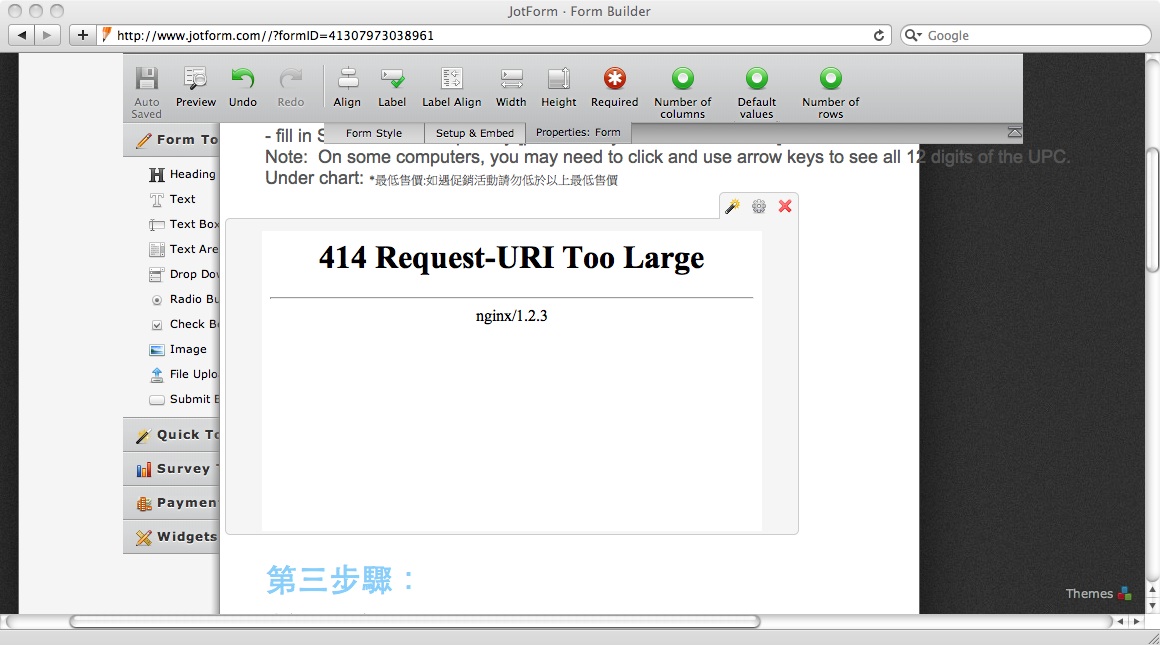
Task: Click the browser URL address field
Action: click(x=490, y=35)
